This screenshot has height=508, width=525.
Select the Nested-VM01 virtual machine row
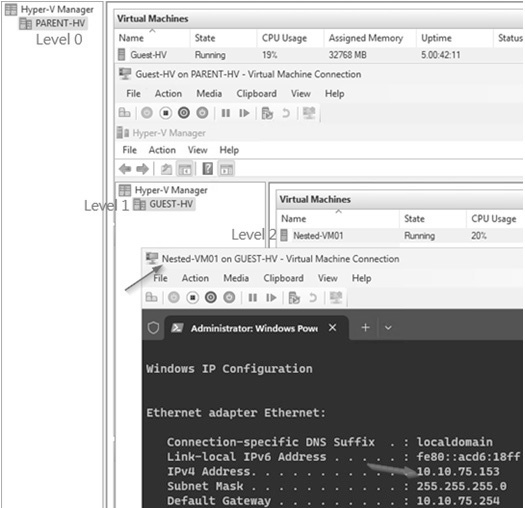point(400,235)
